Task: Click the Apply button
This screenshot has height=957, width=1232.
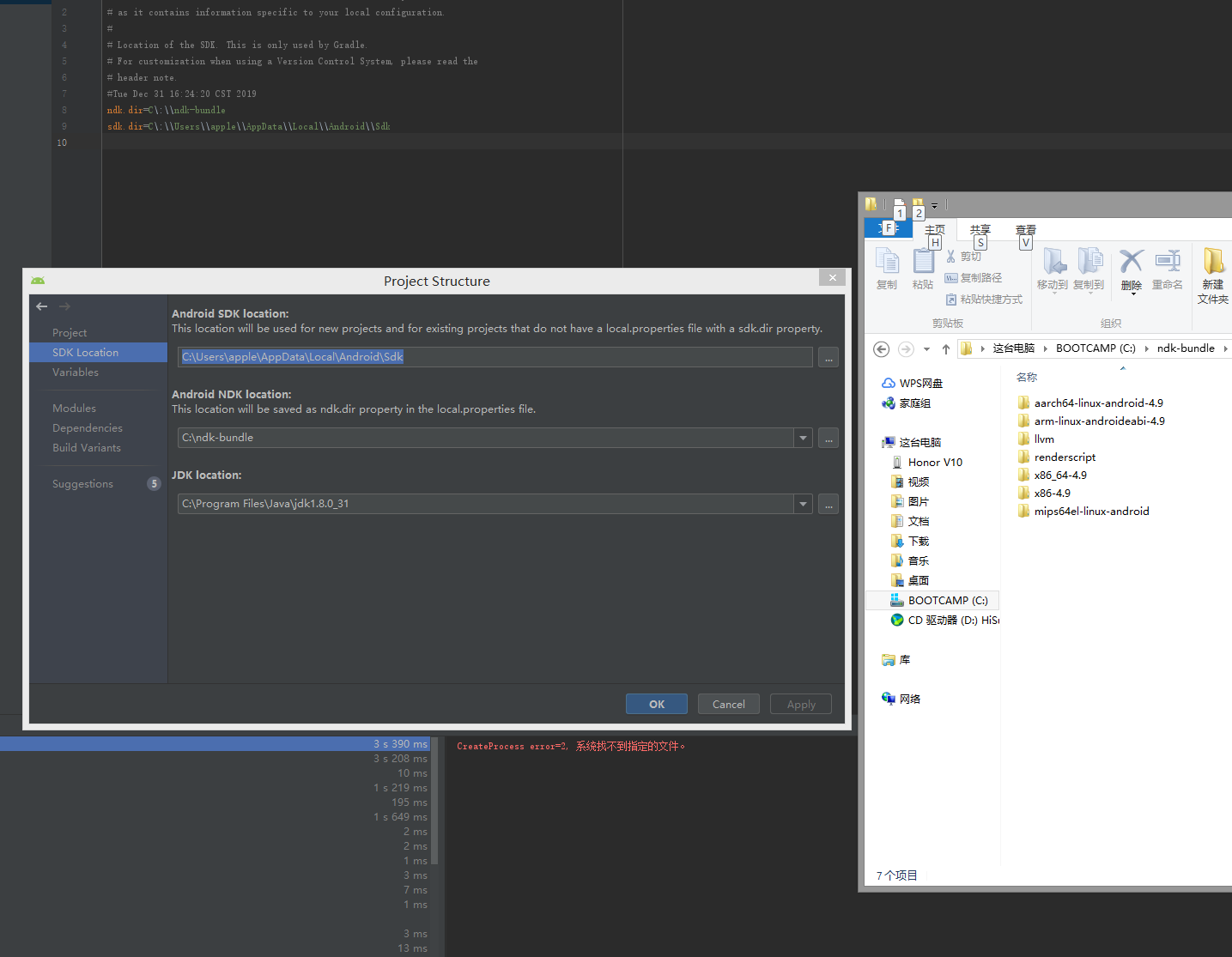Action: 799,704
